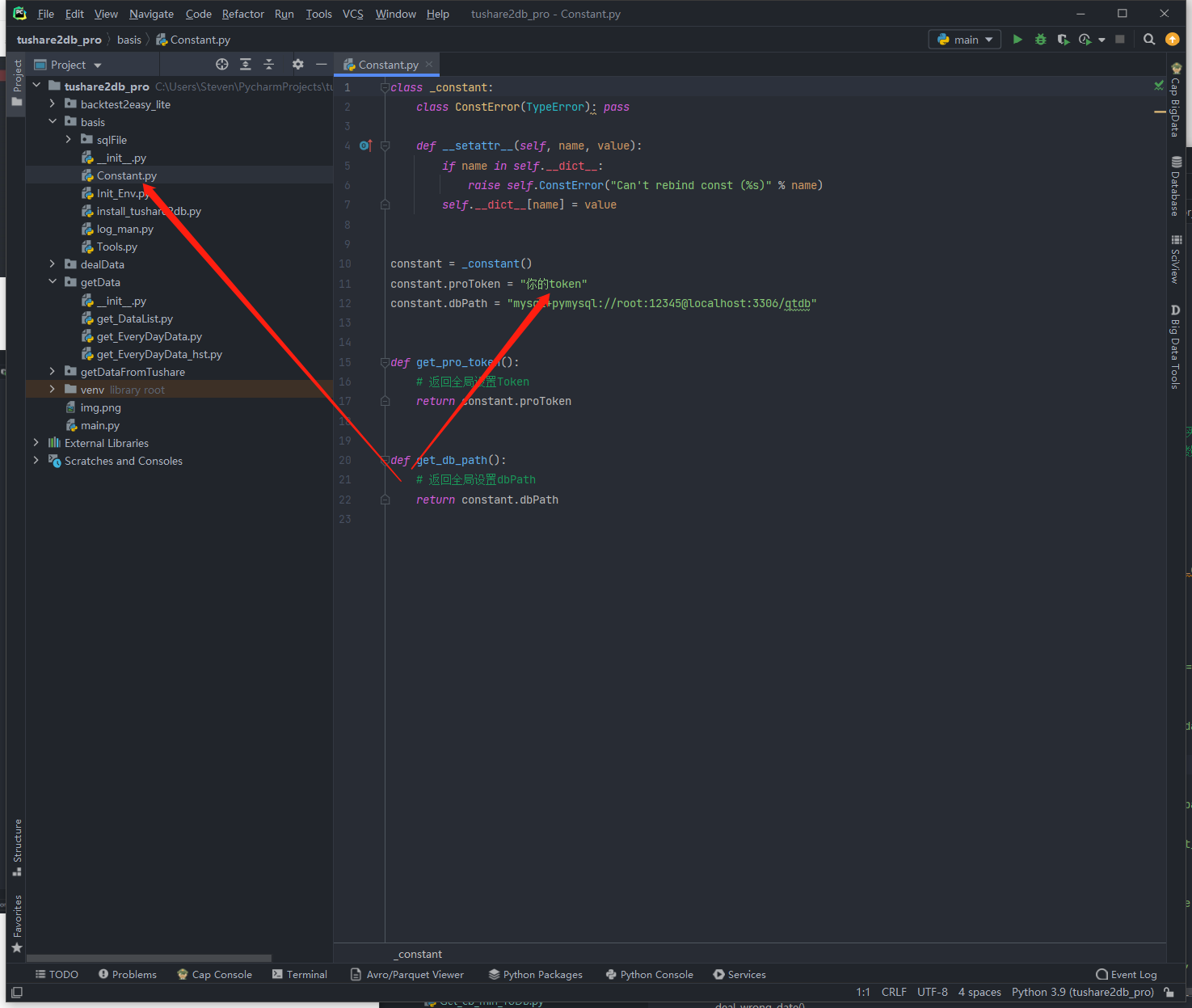Collapse the getData folder
The image size is (1192, 1008).
[x=53, y=282]
